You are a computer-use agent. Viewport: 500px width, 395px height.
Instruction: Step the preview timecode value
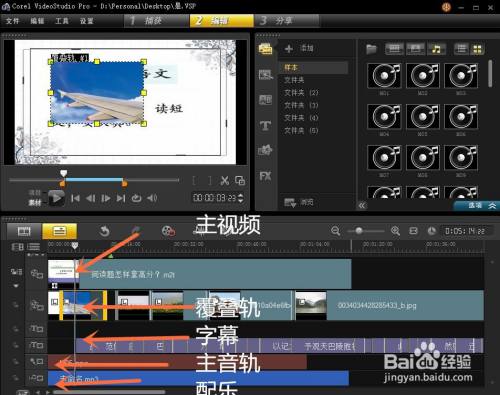[241, 198]
